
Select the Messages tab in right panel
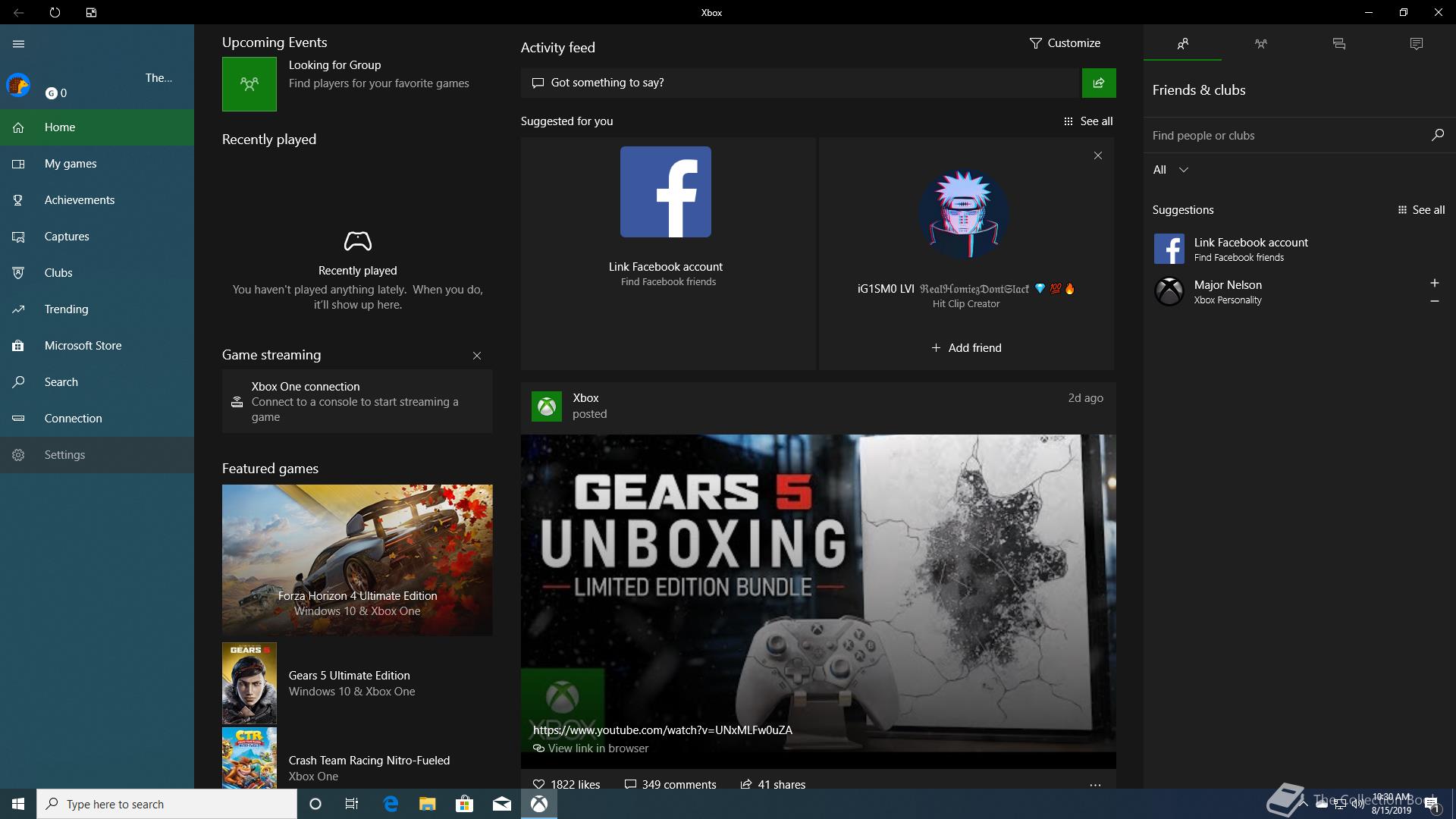(1339, 44)
